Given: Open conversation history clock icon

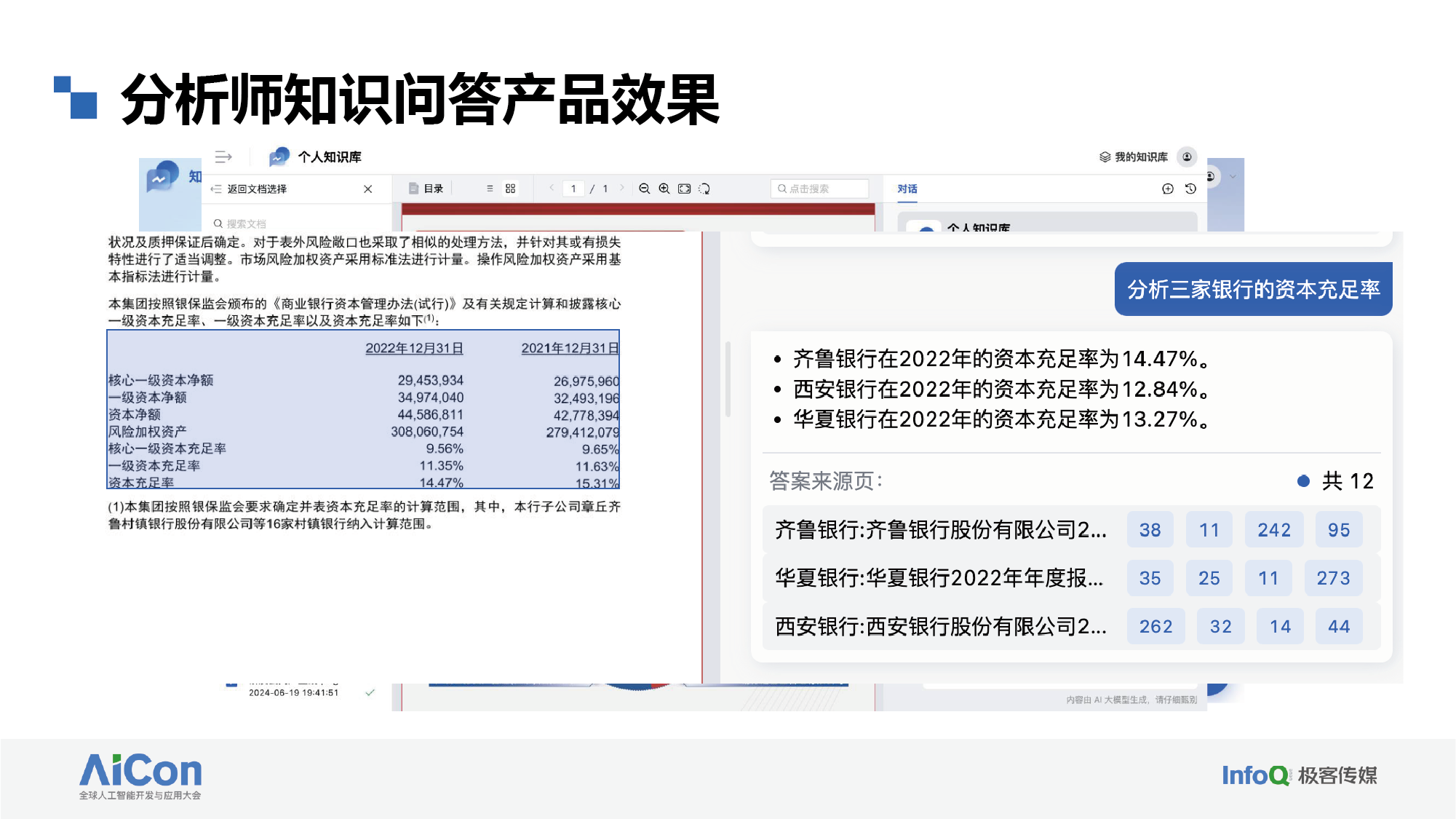Looking at the screenshot, I should pyautogui.click(x=1190, y=189).
